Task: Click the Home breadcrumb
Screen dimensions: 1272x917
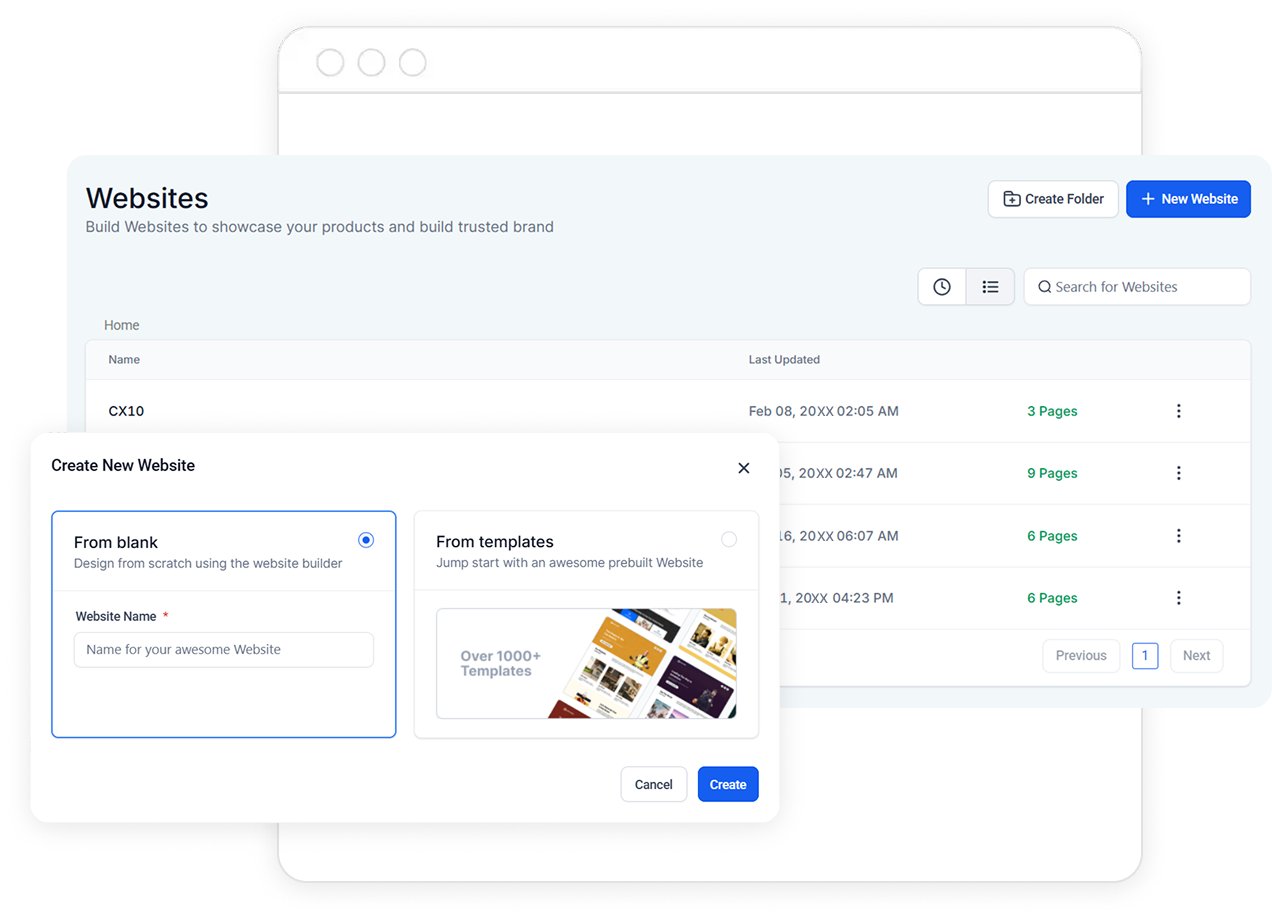Action: (122, 325)
